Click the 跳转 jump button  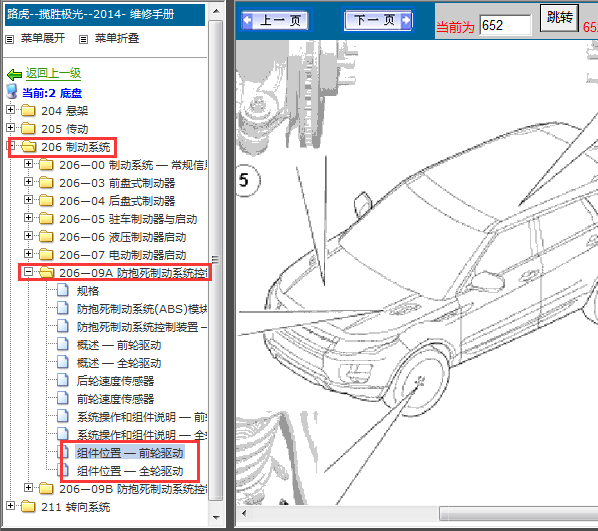click(559, 18)
